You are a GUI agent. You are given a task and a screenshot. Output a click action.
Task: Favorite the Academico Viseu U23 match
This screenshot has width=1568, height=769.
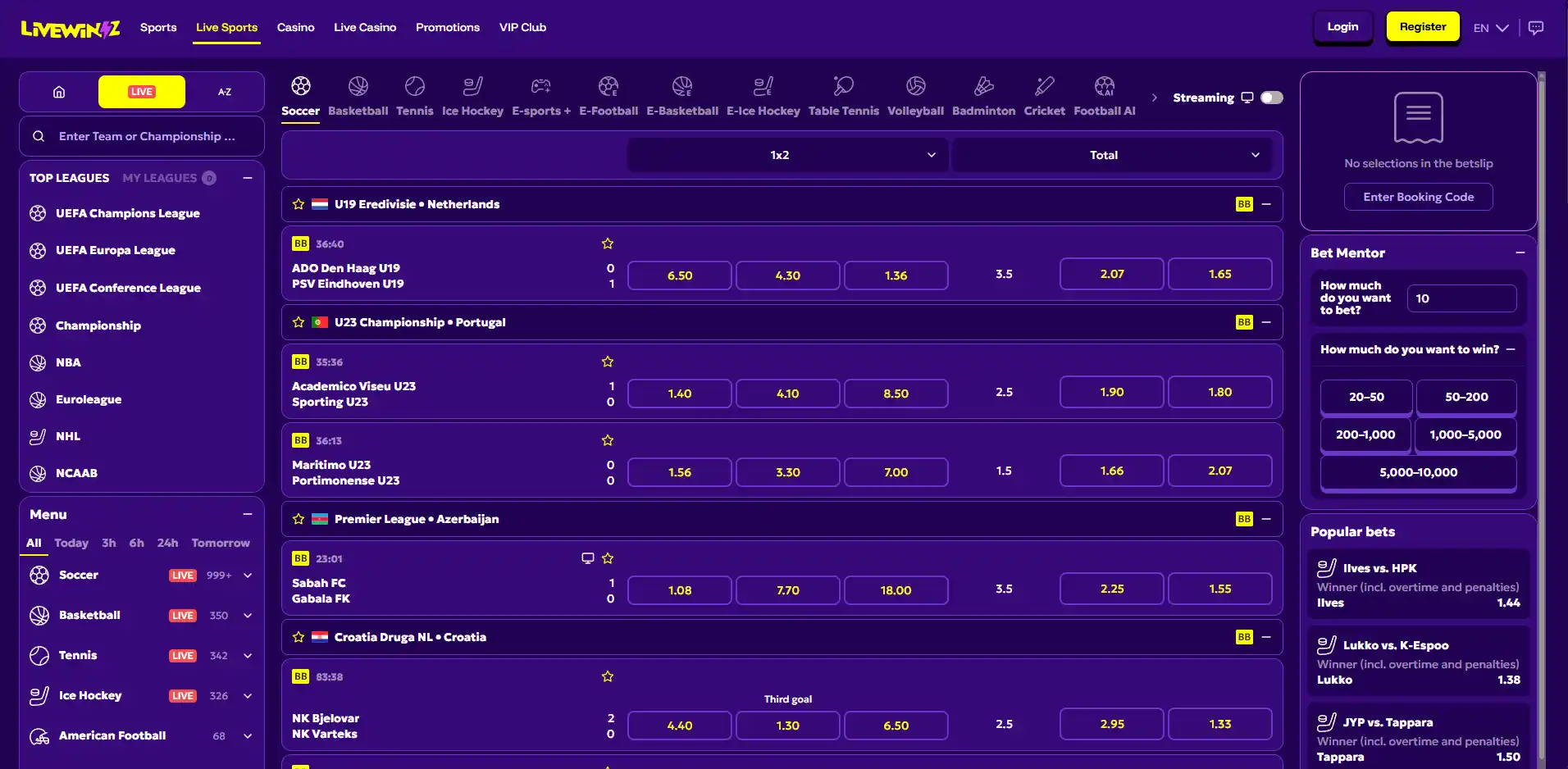click(608, 362)
